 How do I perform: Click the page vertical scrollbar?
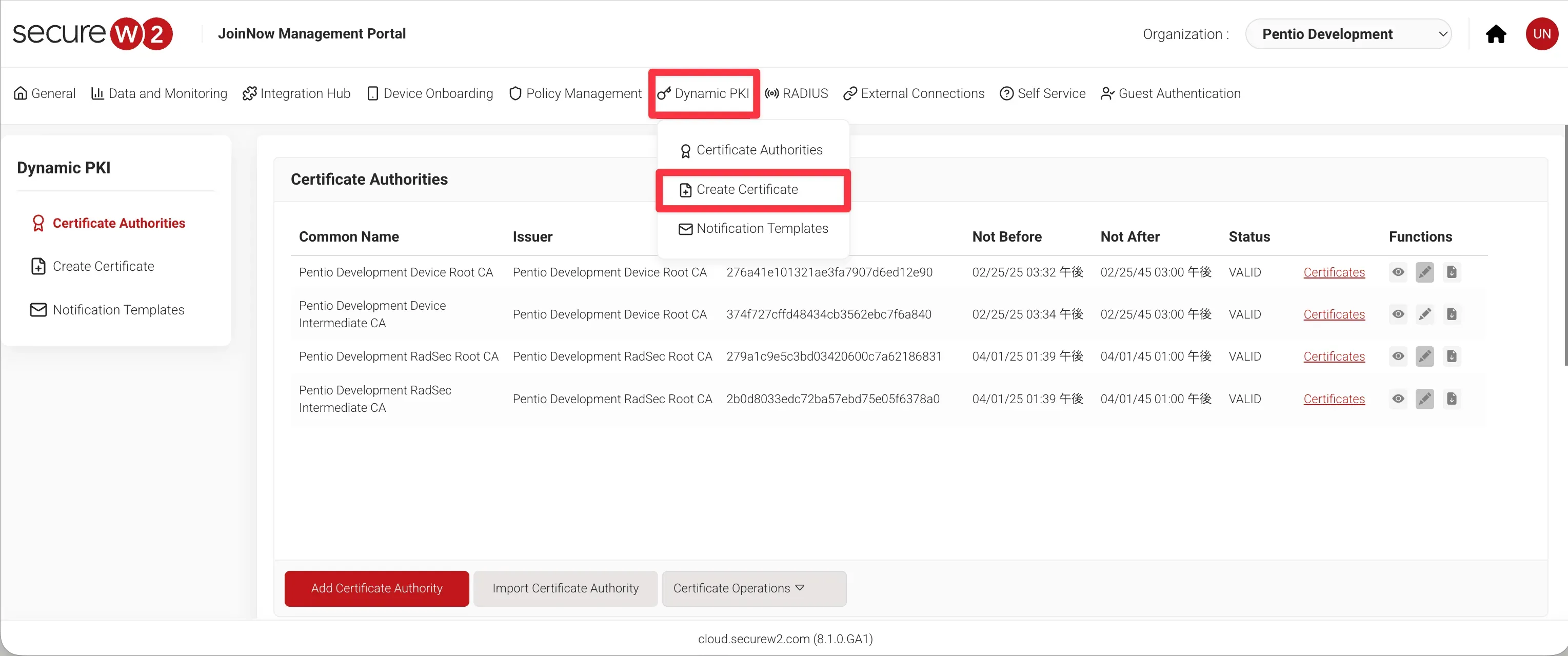click(1565, 244)
